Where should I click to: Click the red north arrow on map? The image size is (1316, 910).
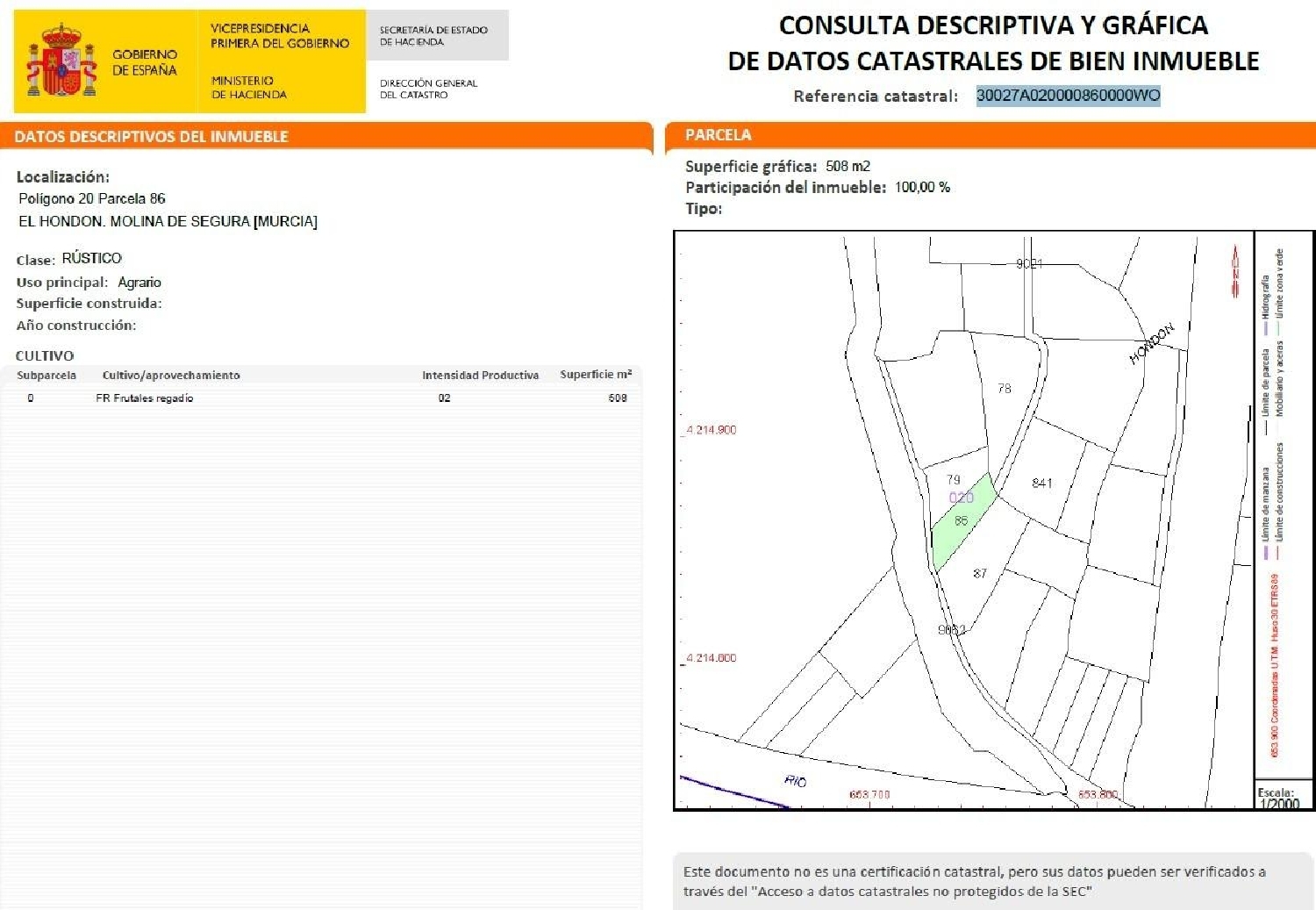(x=1235, y=272)
